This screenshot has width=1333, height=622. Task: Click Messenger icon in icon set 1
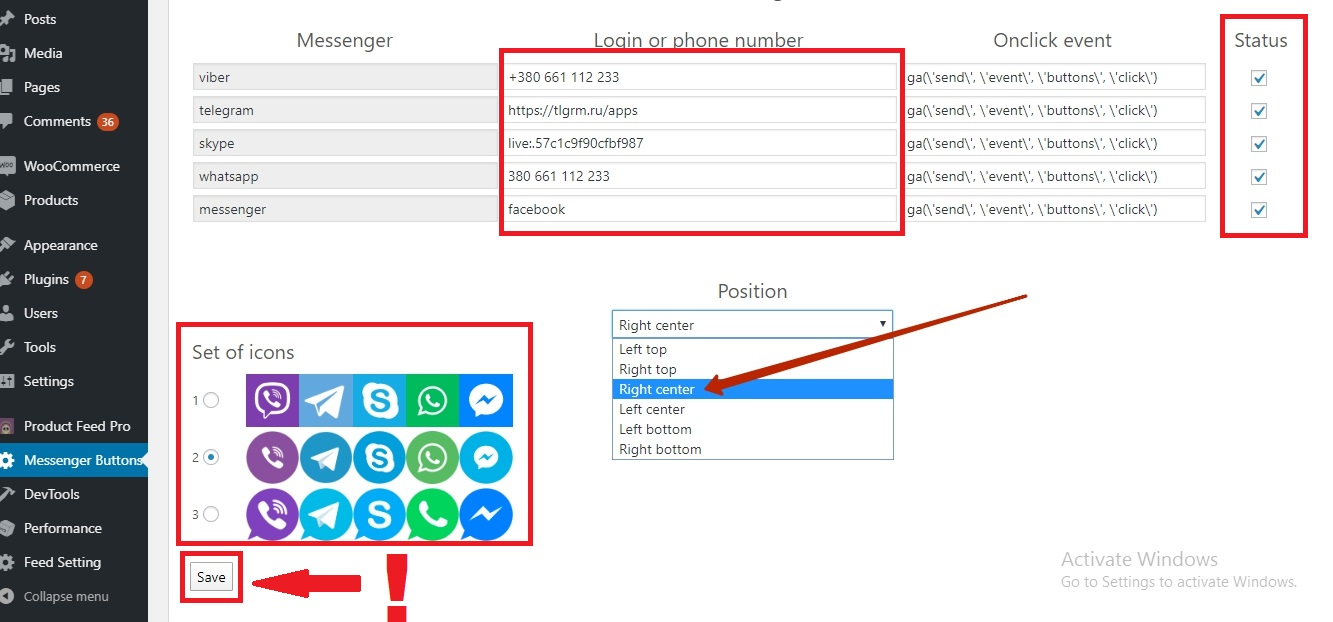click(x=486, y=400)
